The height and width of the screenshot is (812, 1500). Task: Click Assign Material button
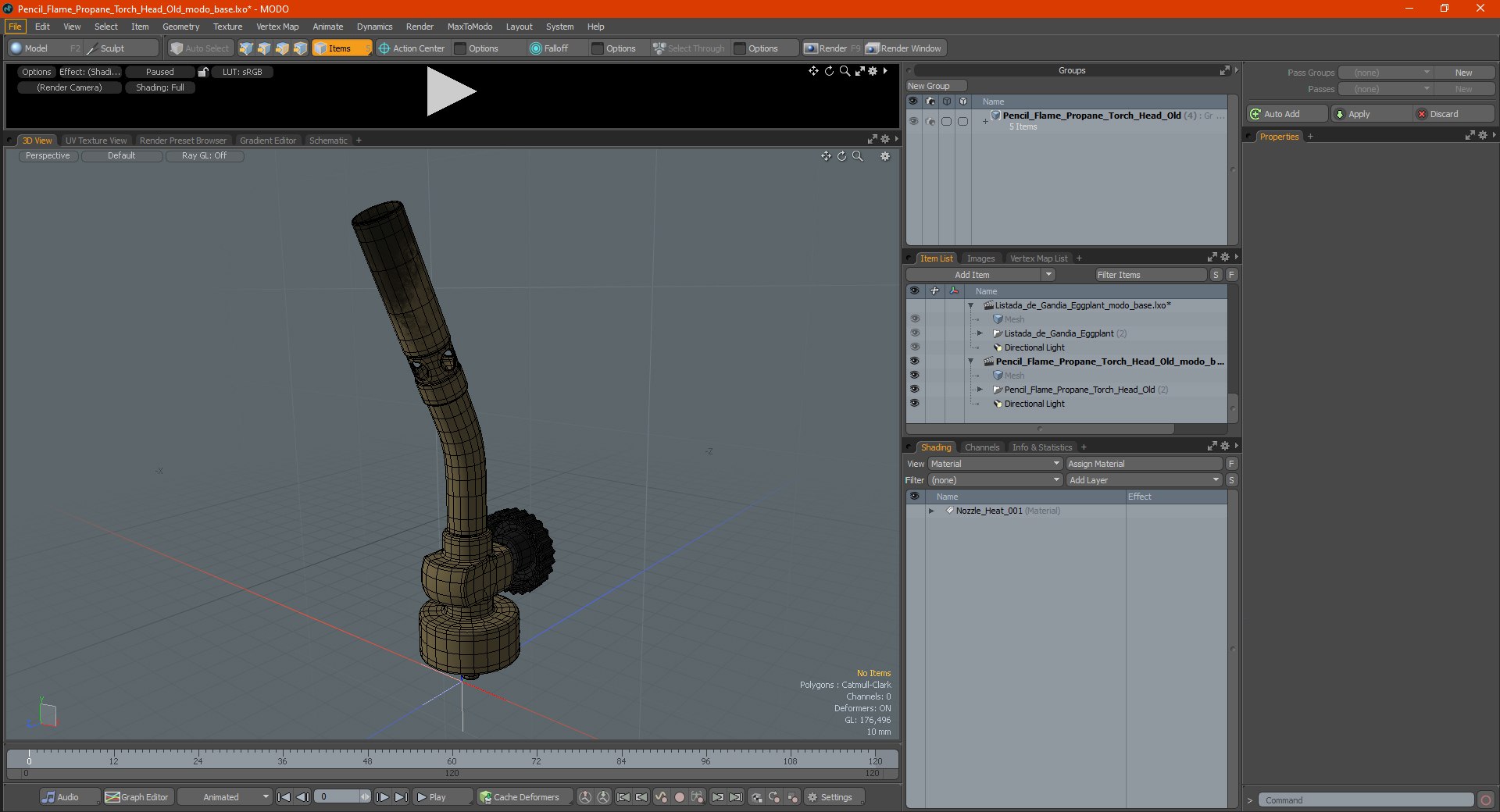click(1143, 464)
